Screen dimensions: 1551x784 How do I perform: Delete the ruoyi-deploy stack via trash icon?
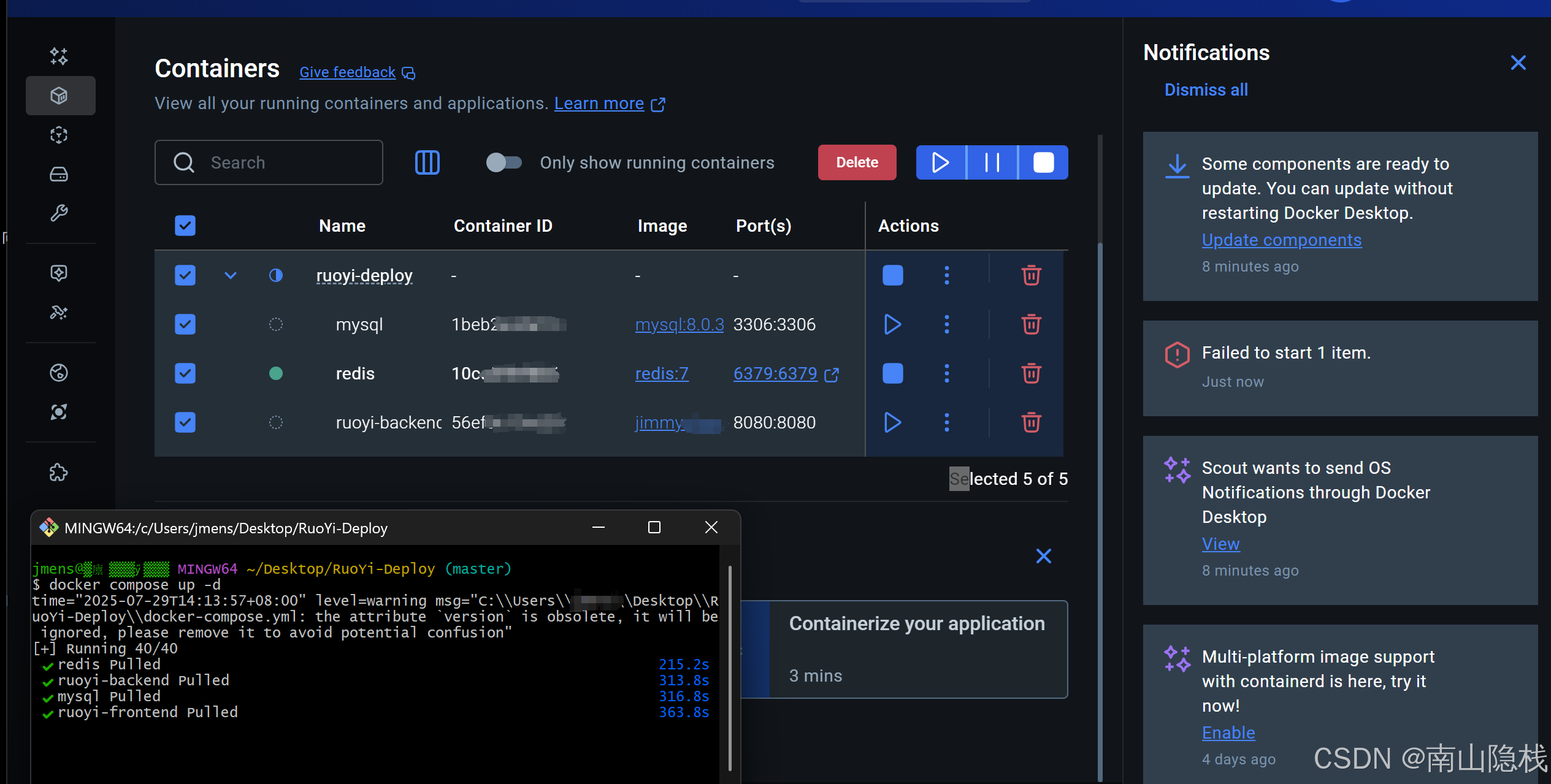(x=1032, y=275)
